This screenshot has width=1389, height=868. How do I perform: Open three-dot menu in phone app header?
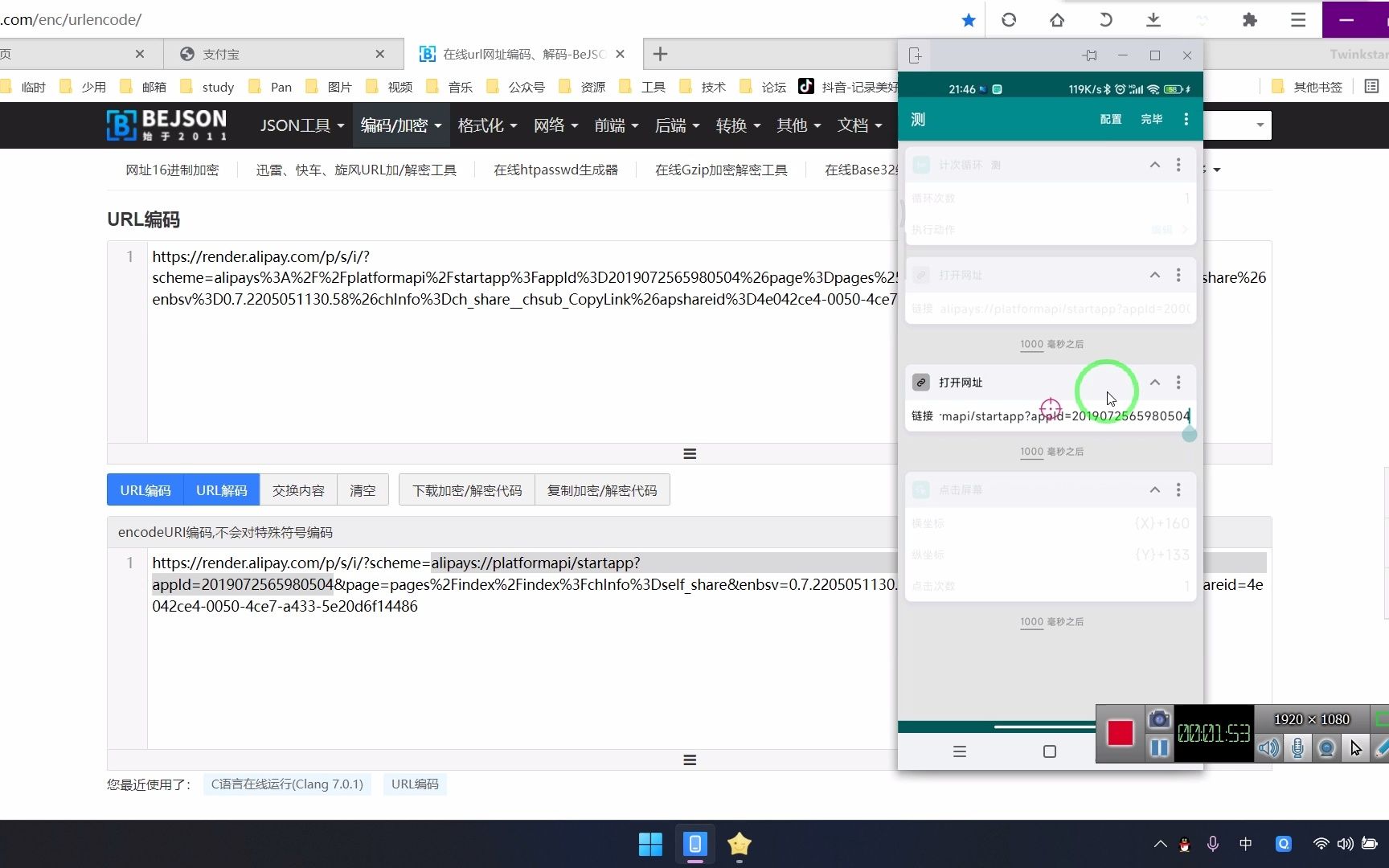coord(1186,119)
